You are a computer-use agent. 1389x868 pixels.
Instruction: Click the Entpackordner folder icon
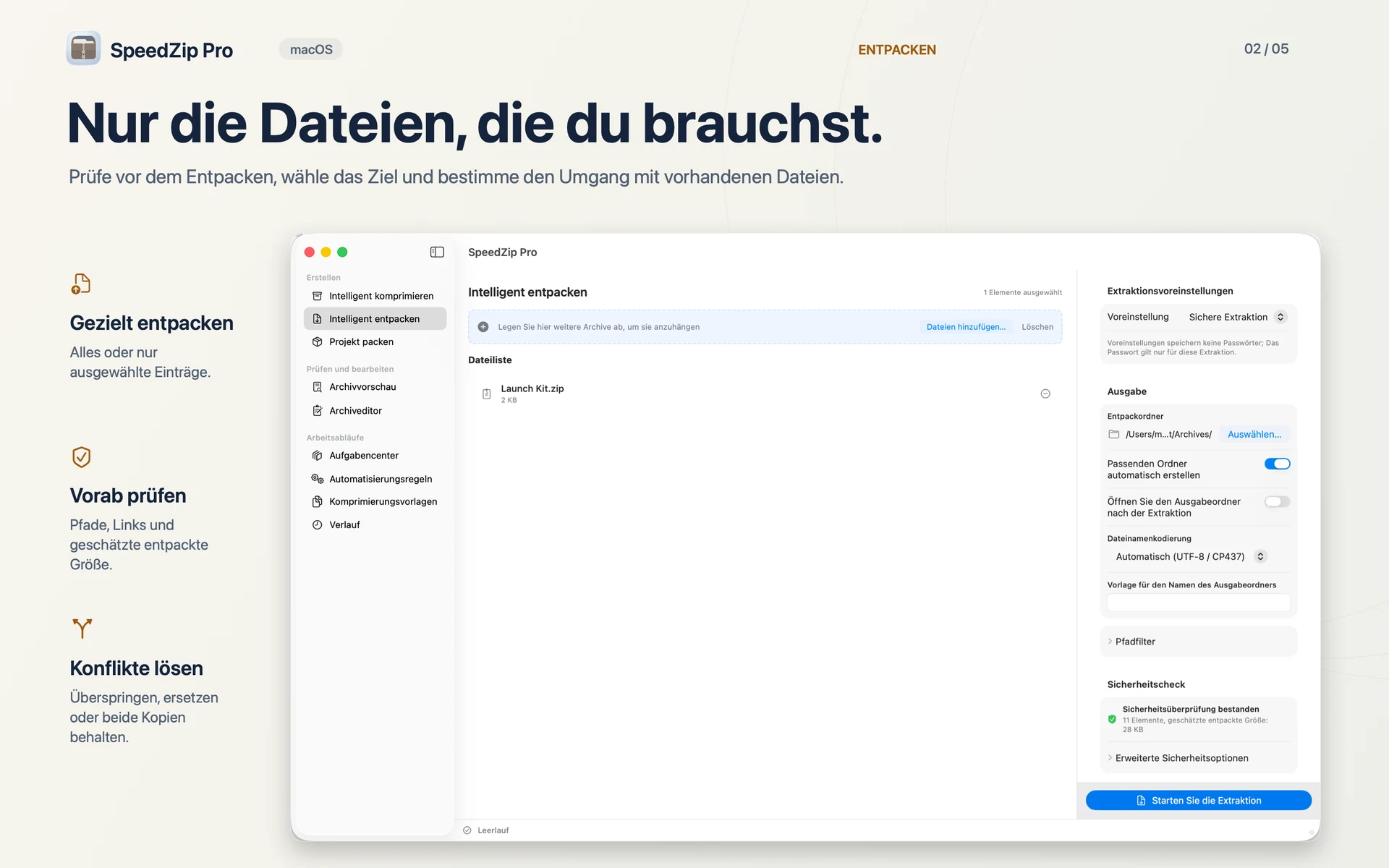(x=1114, y=435)
